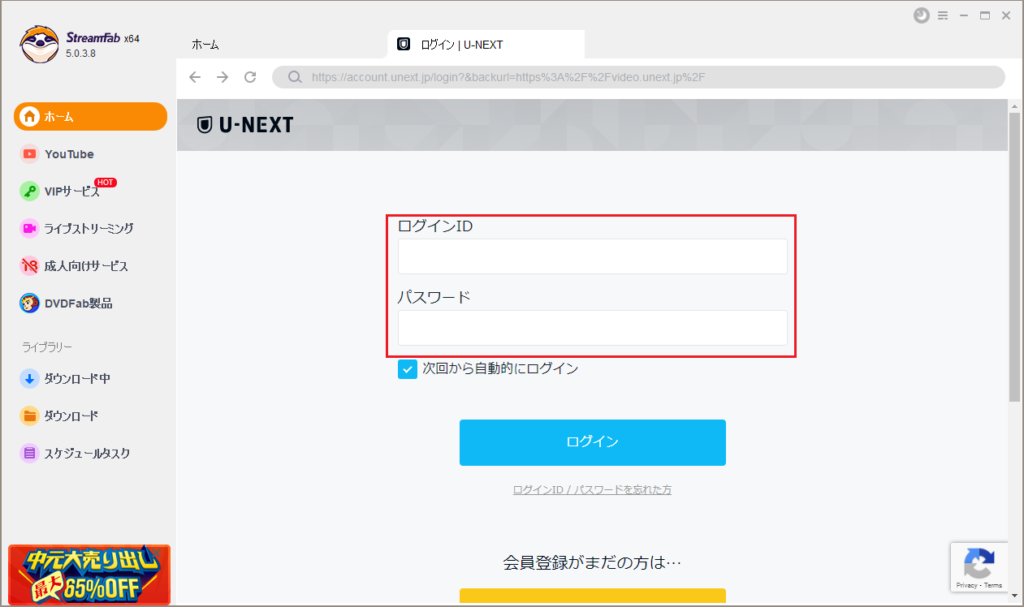Click the 65%OFF sale banner
The height and width of the screenshot is (607, 1024).
[89, 574]
